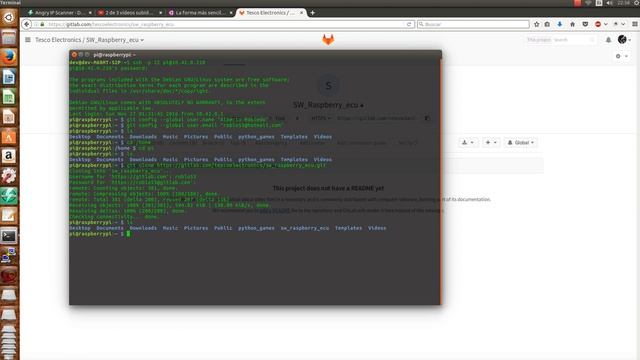
Task: Open the GitLab notifications bell
Action: coord(608,40)
